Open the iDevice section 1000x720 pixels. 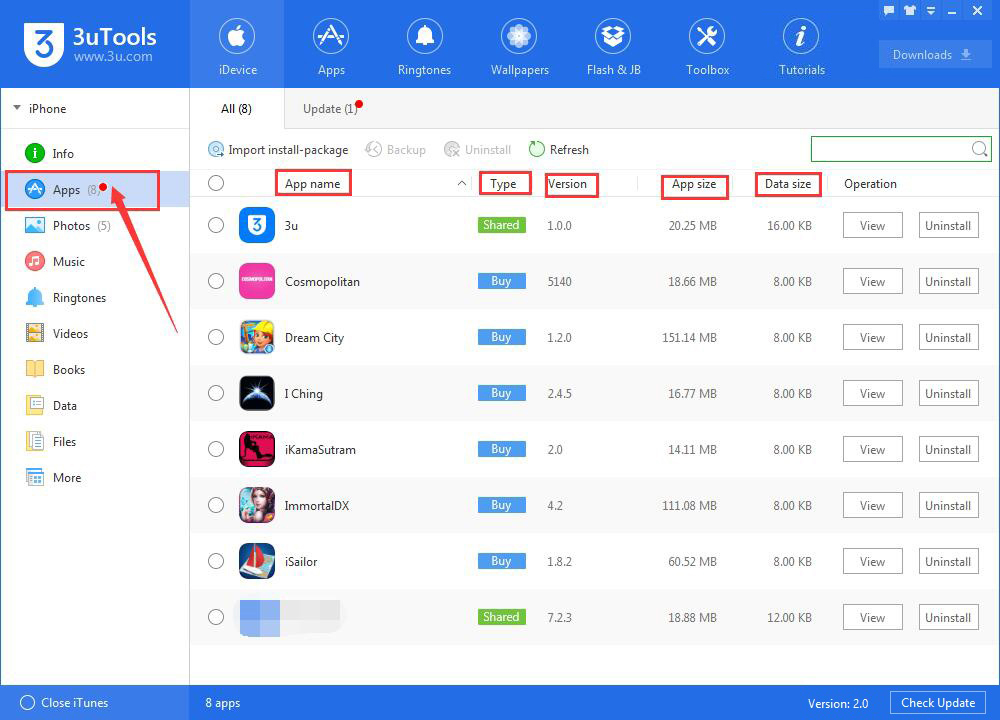pos(237,47)
